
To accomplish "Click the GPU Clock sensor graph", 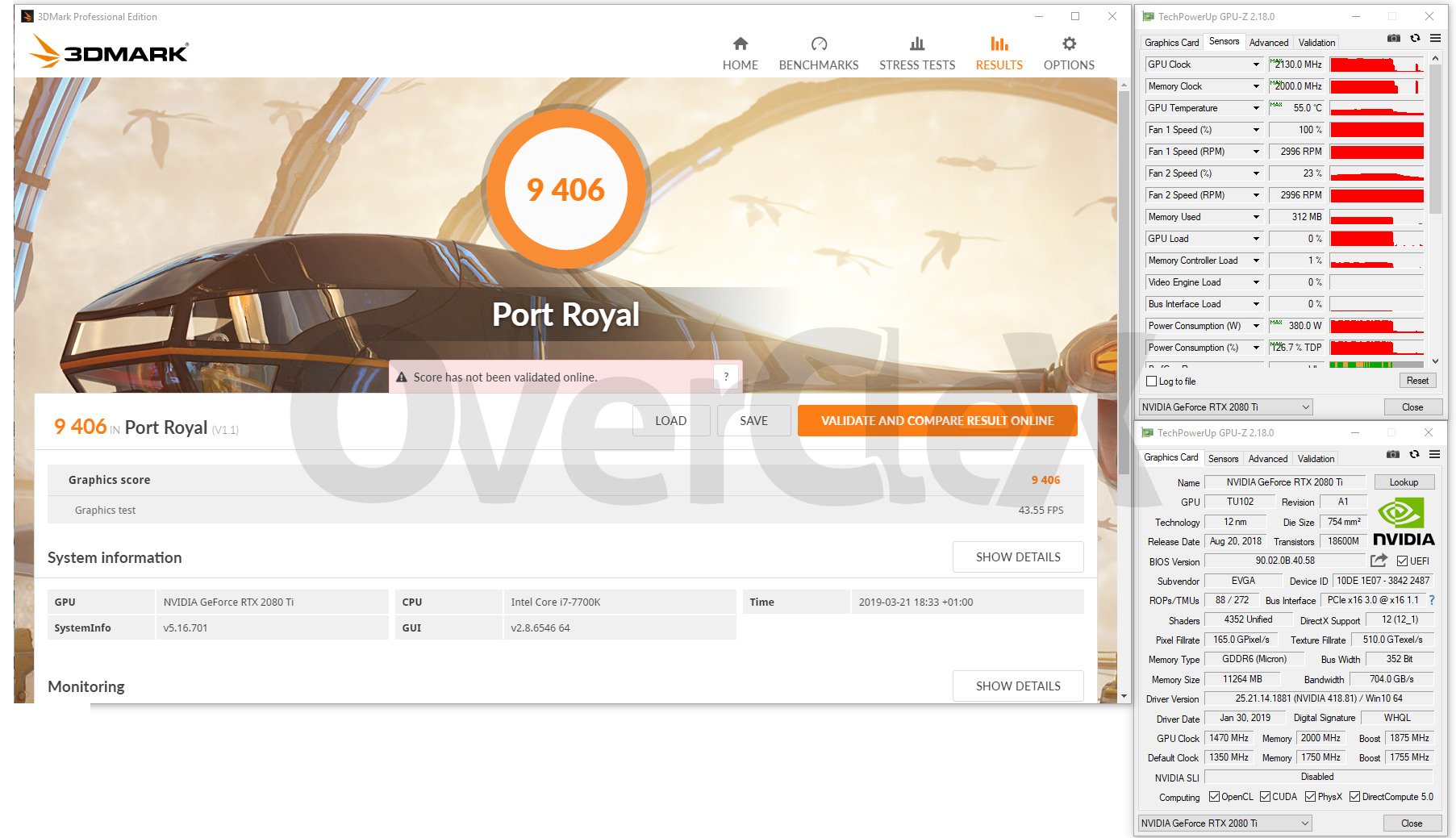I will click(1376, 65).
